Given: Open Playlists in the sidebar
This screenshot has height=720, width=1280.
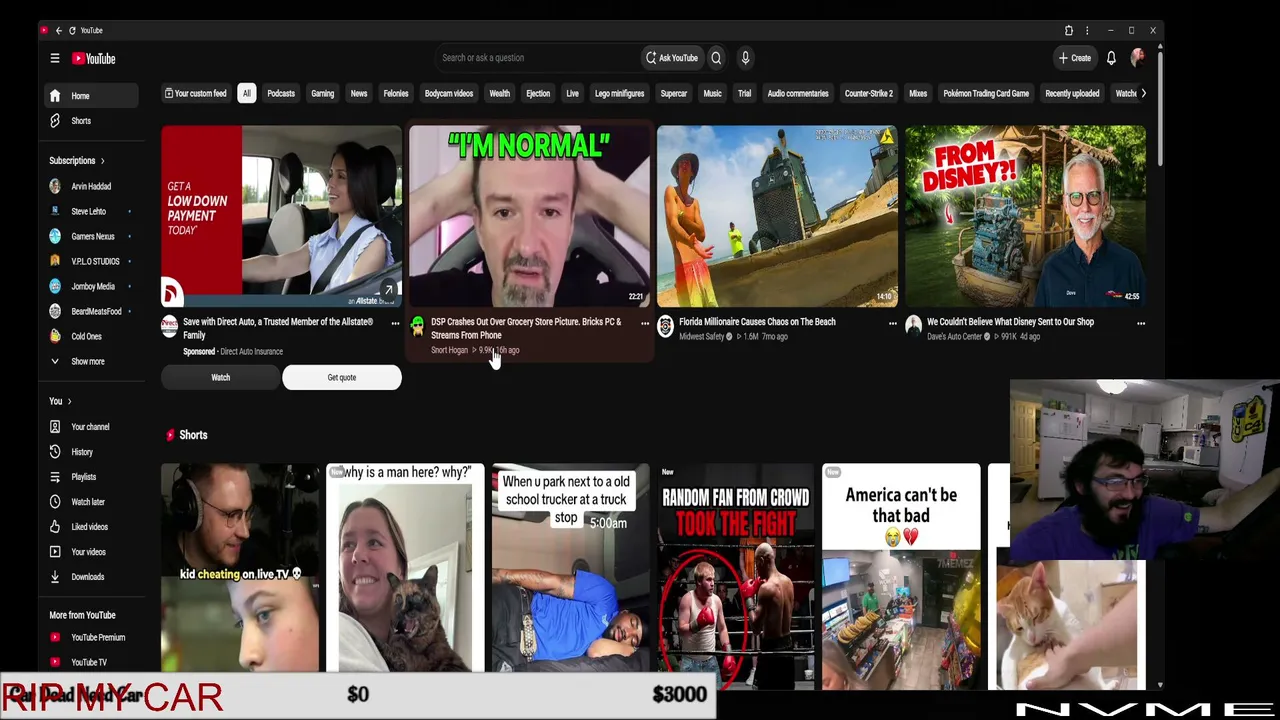Looking at the screenshot, I should pos(93,477).
